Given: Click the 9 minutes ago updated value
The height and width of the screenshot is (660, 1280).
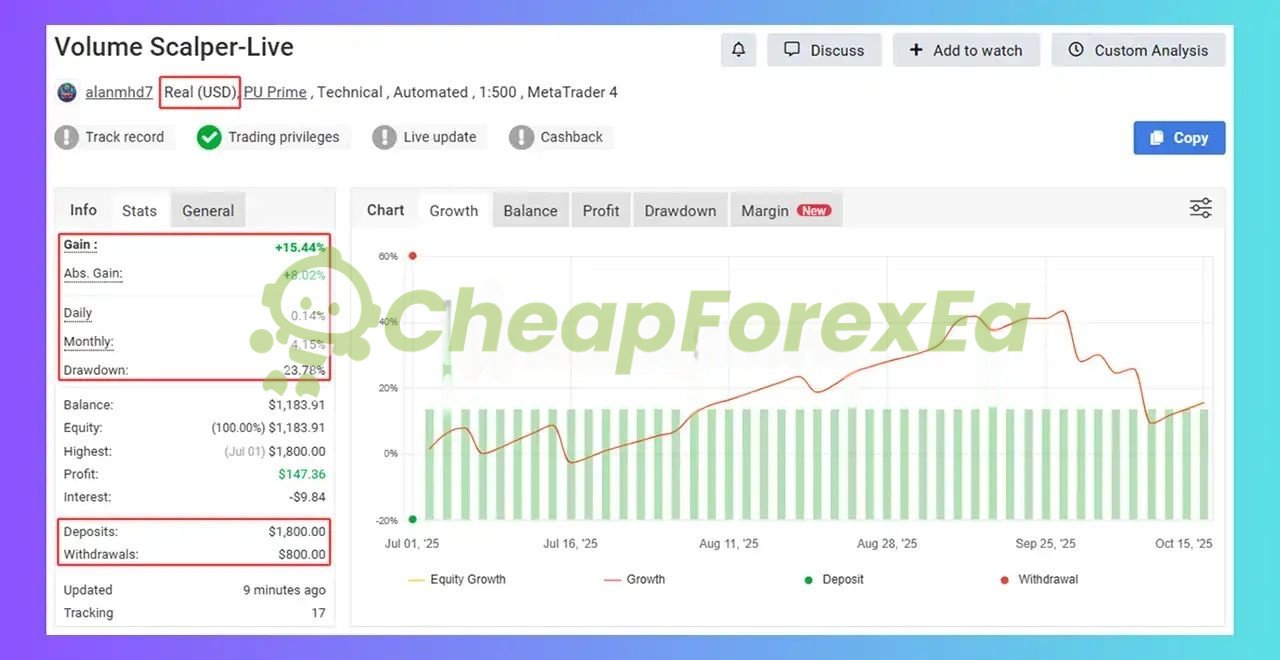Looking at the screenshot, I should [284, 590].
